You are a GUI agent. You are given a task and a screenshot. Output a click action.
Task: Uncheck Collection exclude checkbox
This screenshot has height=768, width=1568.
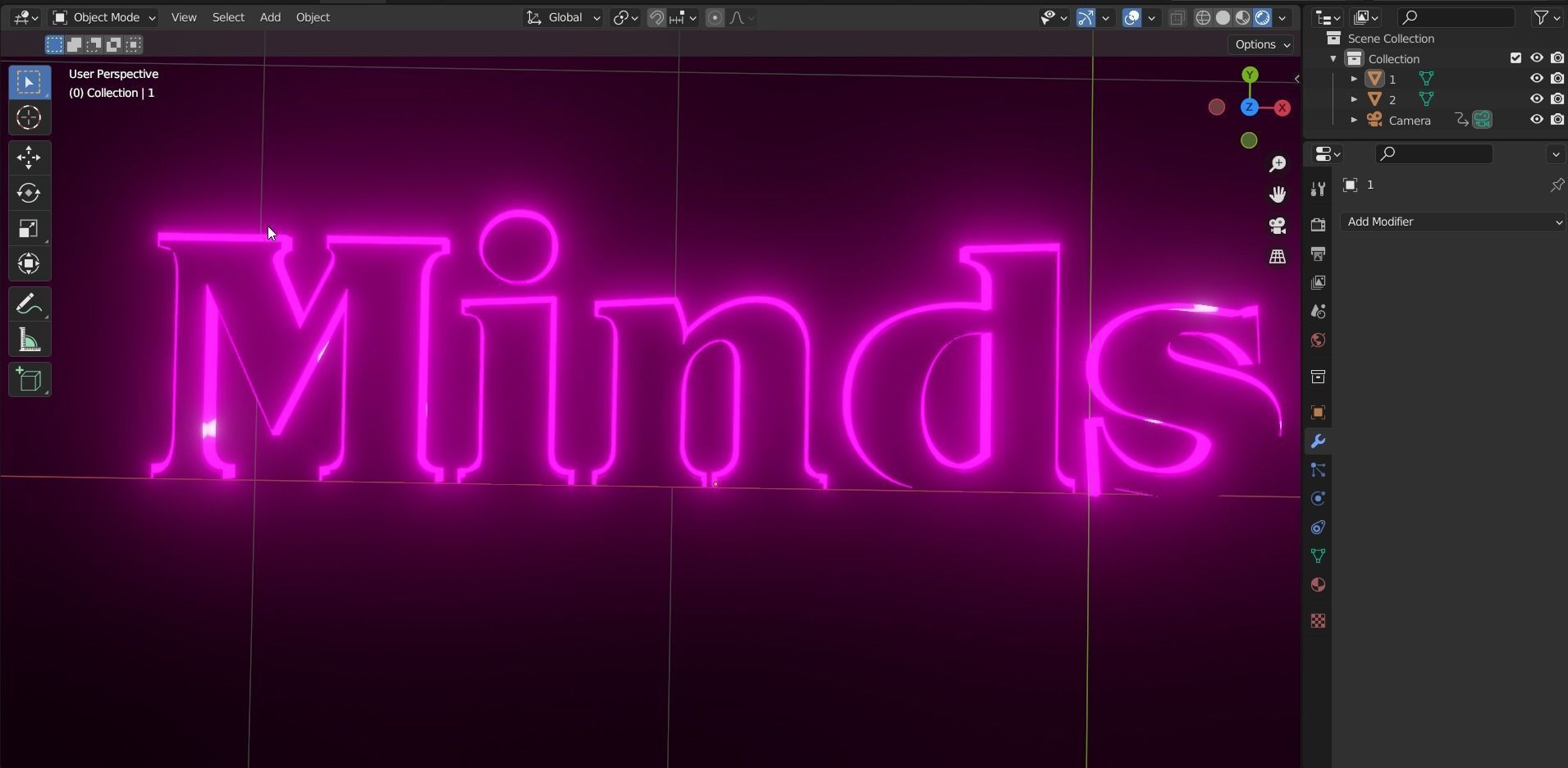[x=1515, y=58]
